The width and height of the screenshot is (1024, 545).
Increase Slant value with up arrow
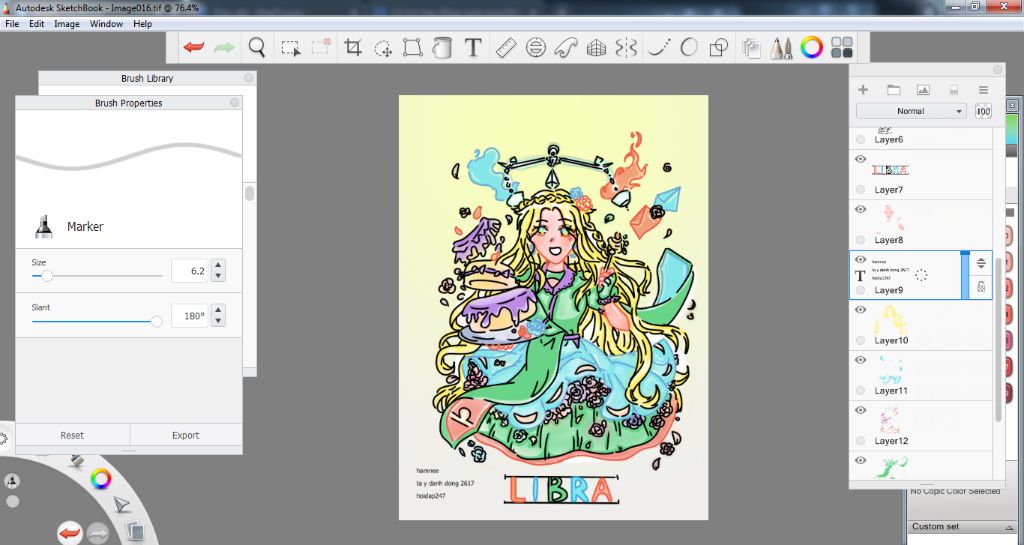tap(218, 310)
